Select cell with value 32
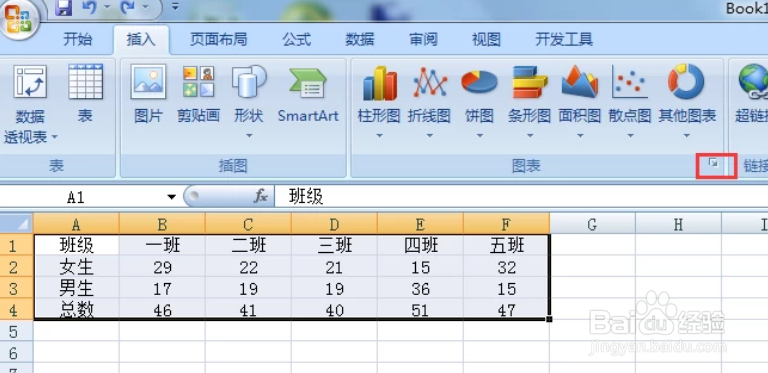This screenshot has height=373, width=768. point(506,266)
